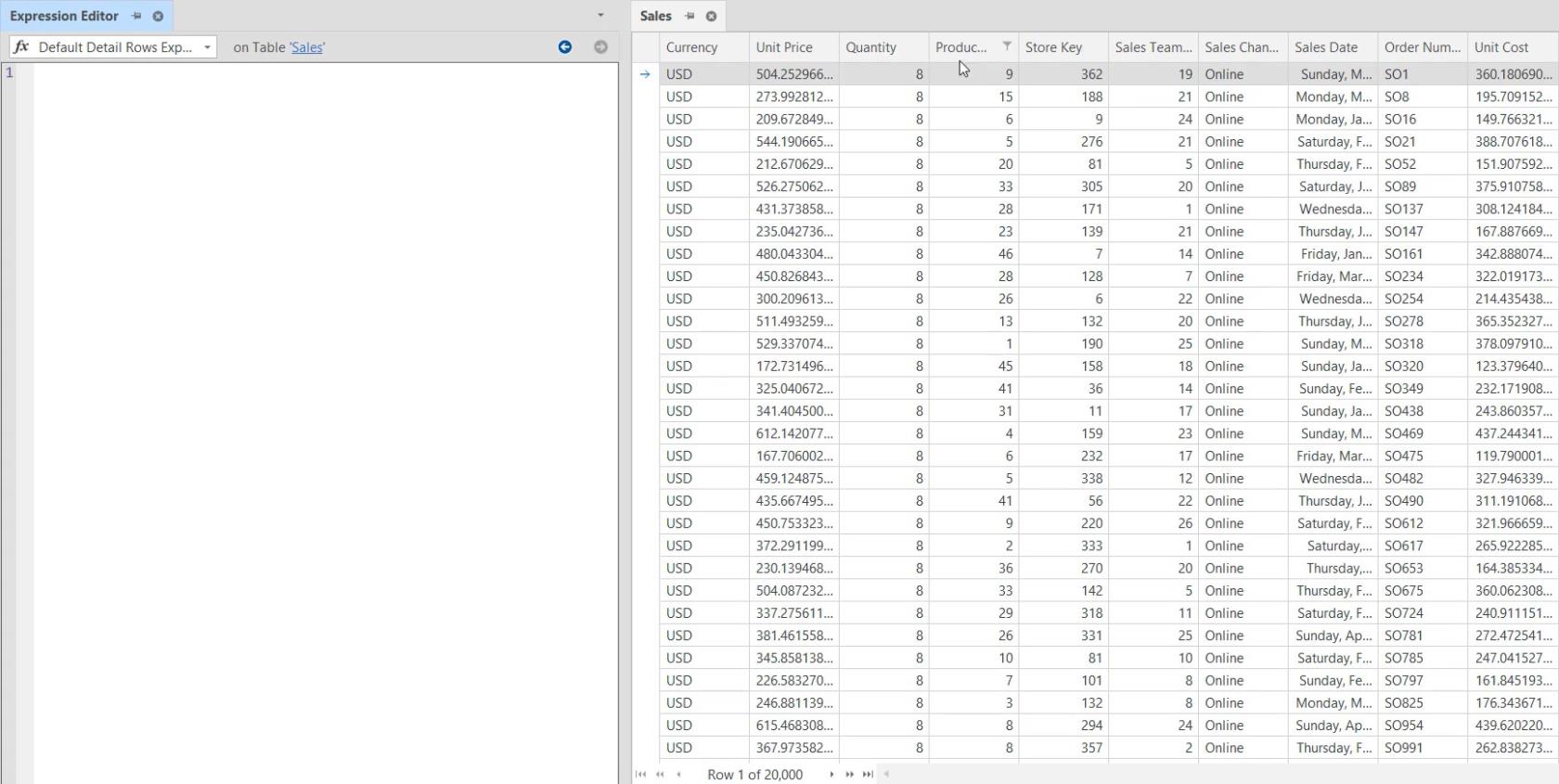Close the Sales preview tab
The width and height of the screenshot is (1559, 784).
[x=711, y=16]
